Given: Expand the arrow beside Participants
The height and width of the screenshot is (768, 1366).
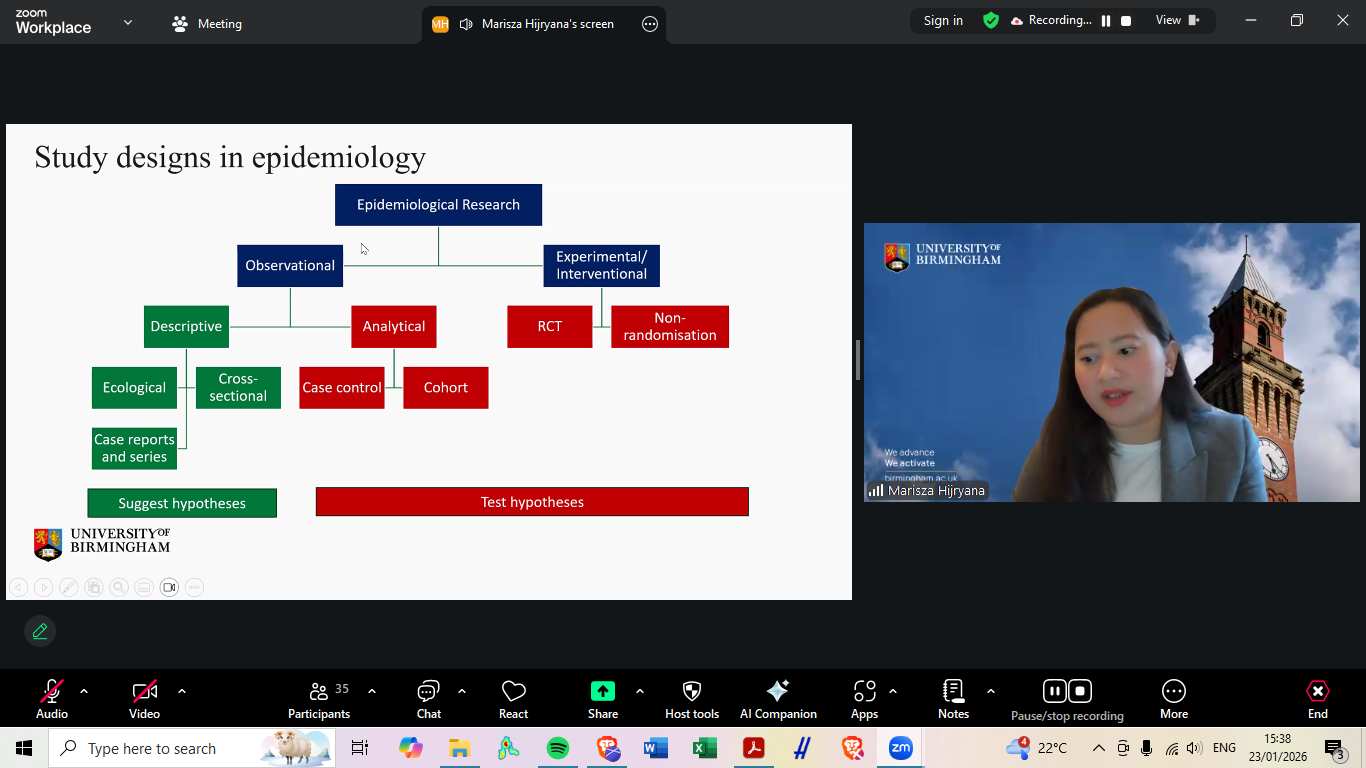Looking at the screenshot, I should (372, 691).
